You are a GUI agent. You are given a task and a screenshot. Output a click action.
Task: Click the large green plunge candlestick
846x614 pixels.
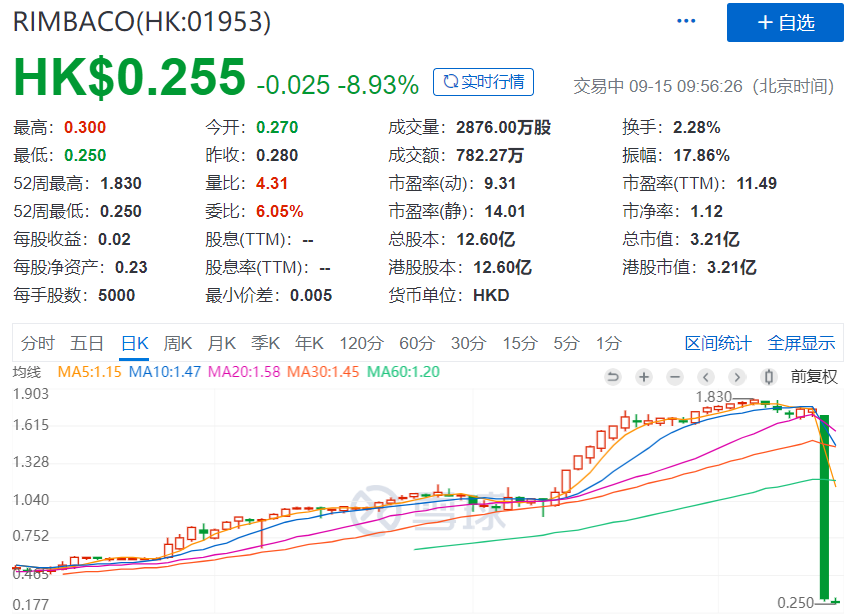(824, 507)
